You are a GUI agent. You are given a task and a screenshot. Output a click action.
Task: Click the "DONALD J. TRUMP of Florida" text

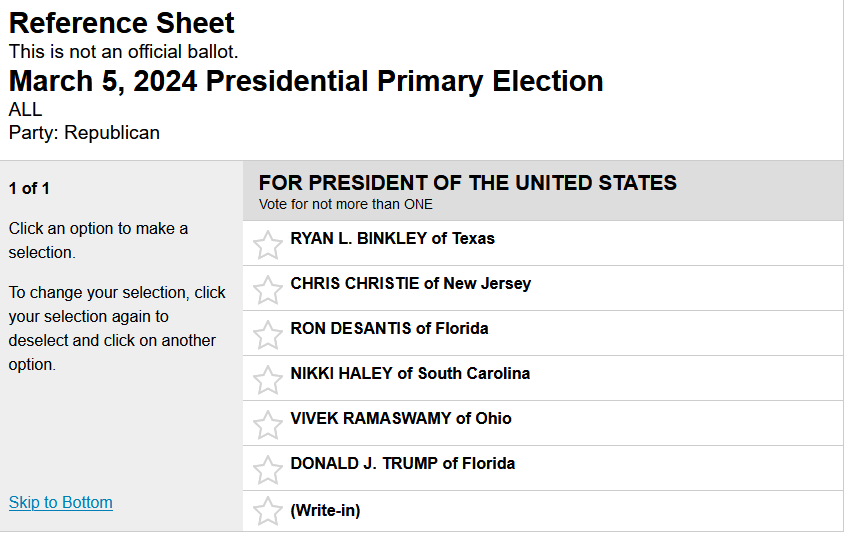pos(402,463)
